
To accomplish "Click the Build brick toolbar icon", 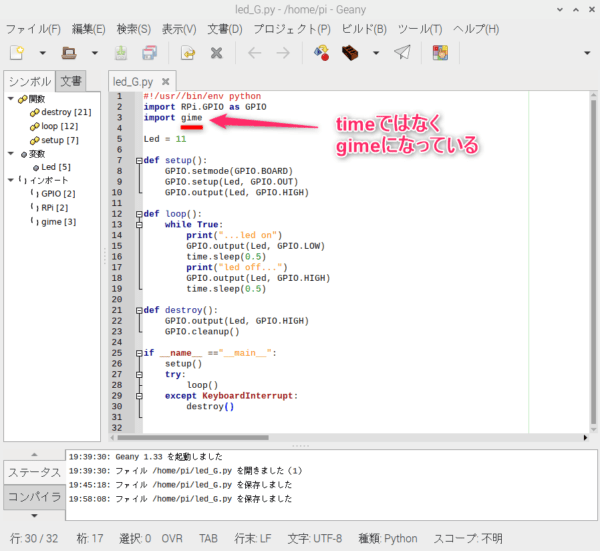I will click(350, 52).
